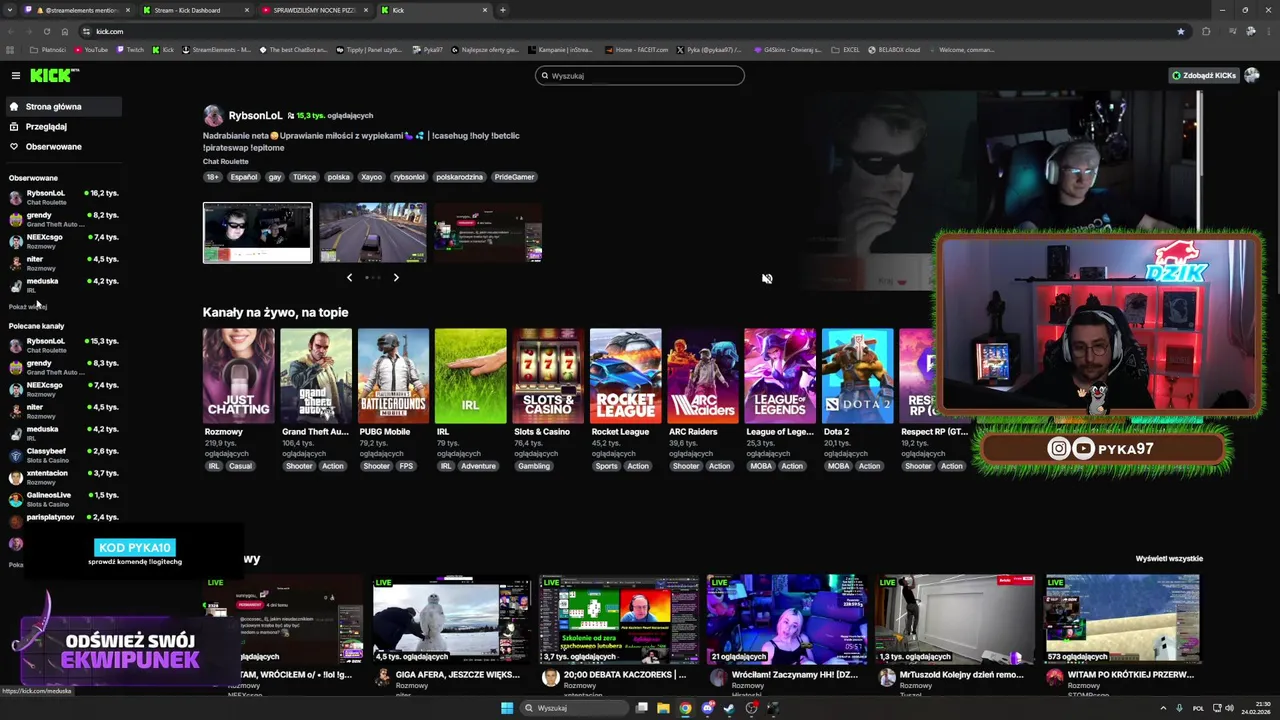This screenshot has width=1280, height=720.
Task: Open Discord from the taskbar
Action: click(707, 708)
